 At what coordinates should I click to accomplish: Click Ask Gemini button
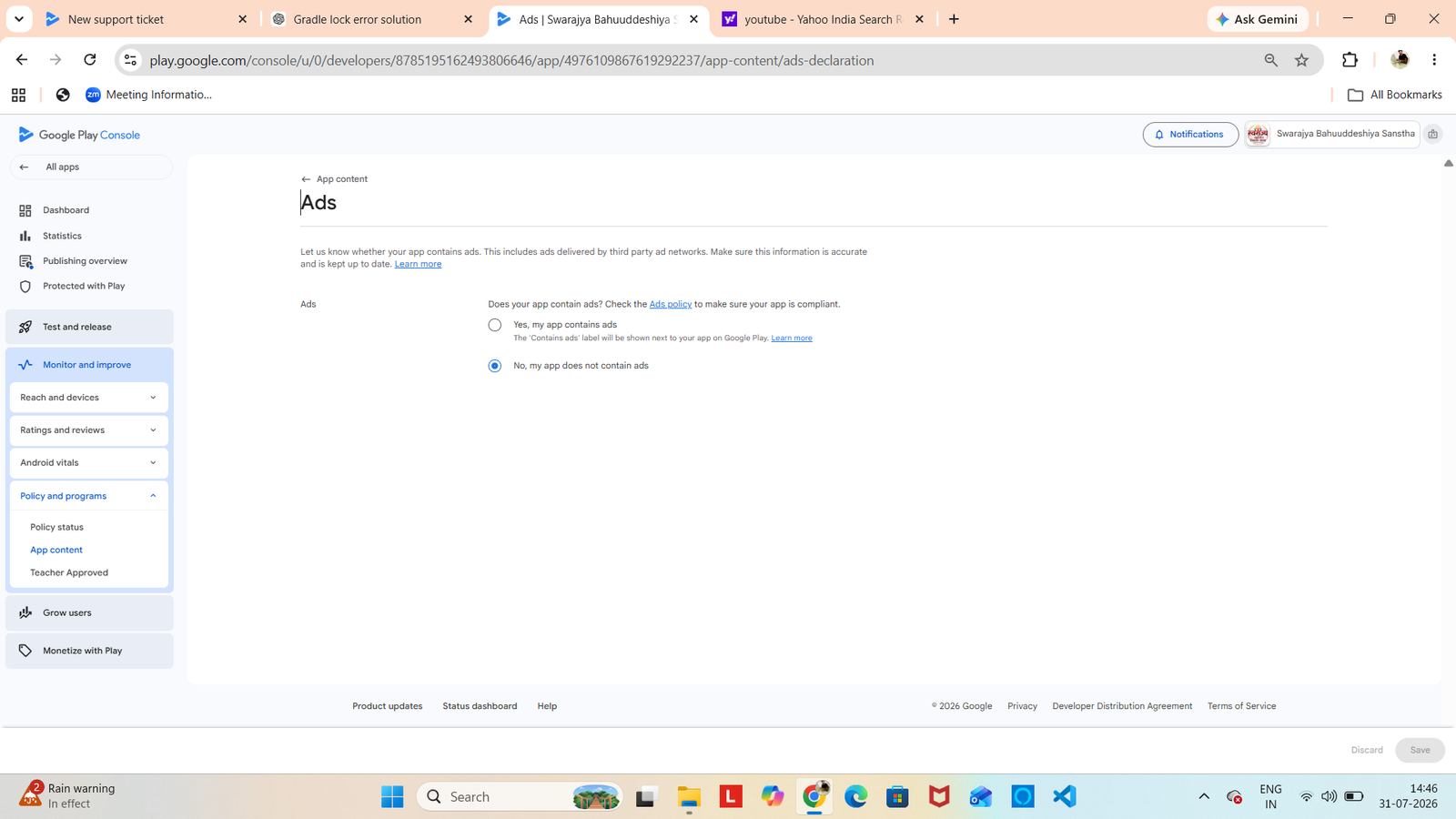coord(1258,19)
